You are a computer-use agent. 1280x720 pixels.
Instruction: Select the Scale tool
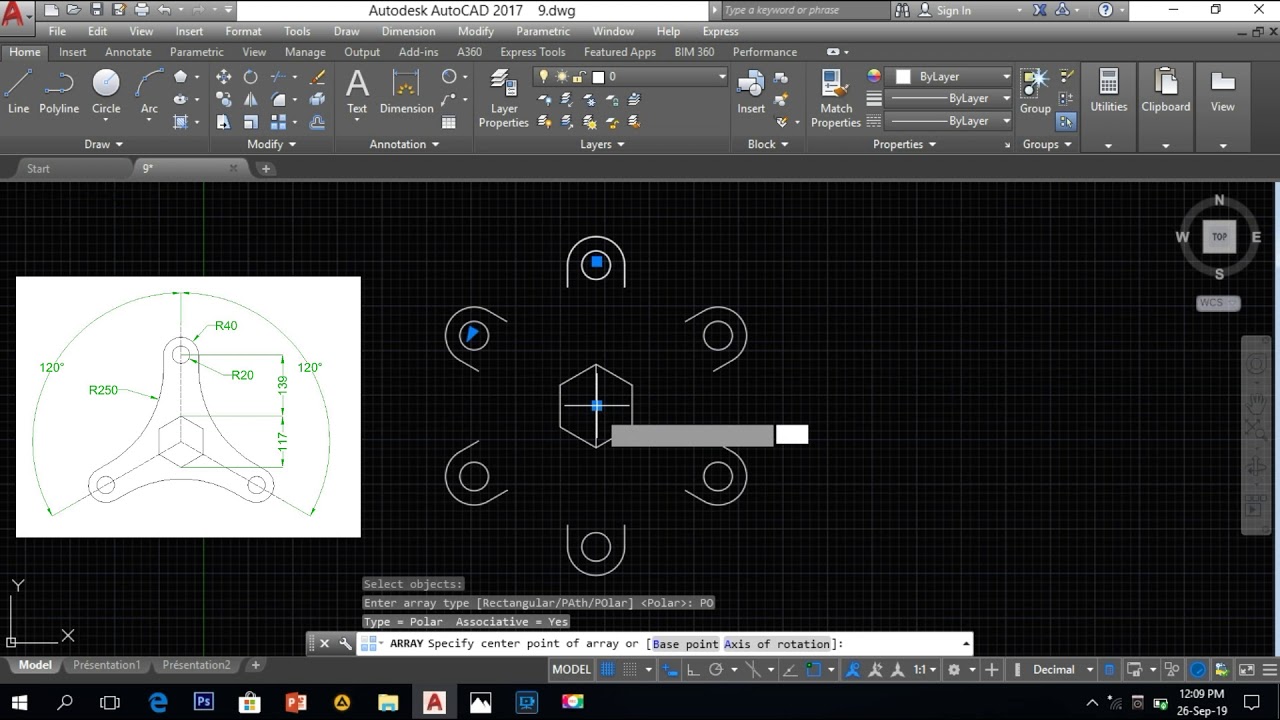(251, 122)
